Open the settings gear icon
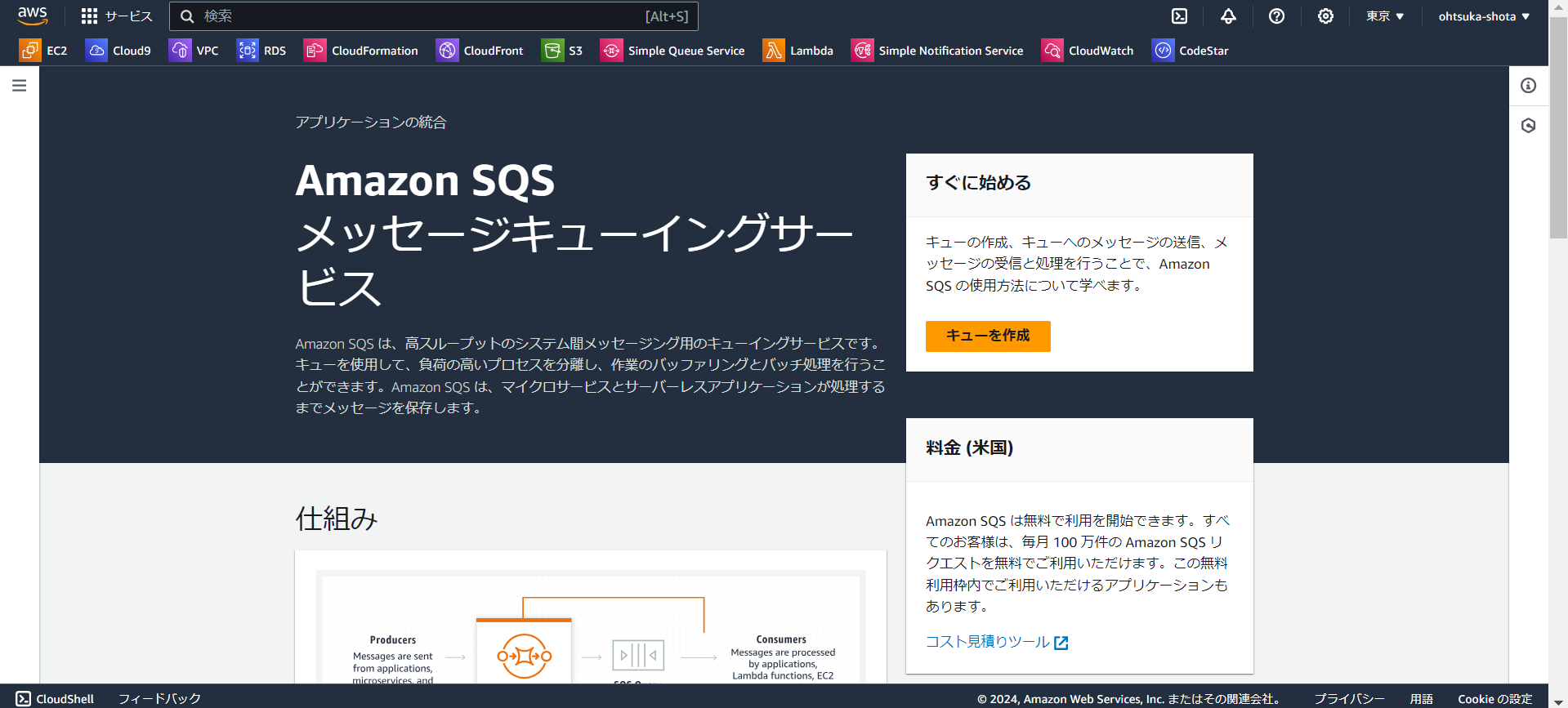 (1325, 16)
